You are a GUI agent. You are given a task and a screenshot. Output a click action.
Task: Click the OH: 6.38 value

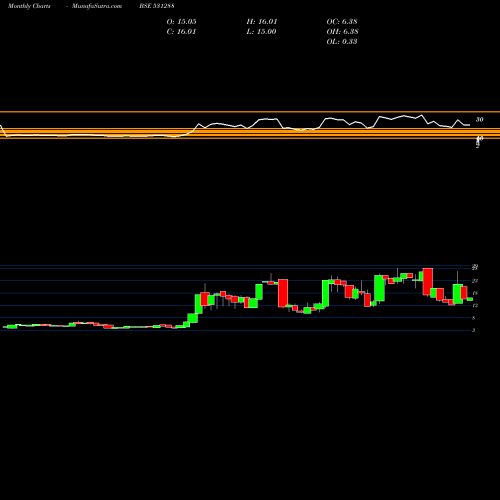coord(342,32)
